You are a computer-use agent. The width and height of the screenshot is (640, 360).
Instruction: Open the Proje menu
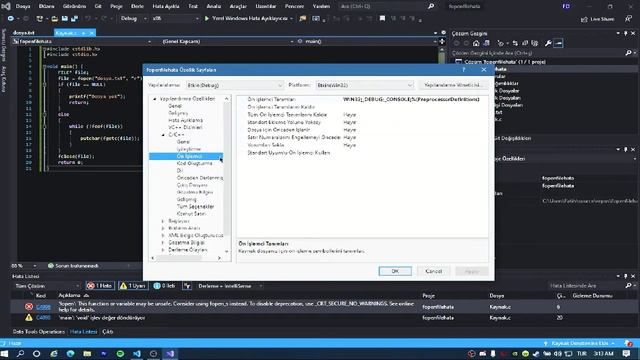point(116,6)
